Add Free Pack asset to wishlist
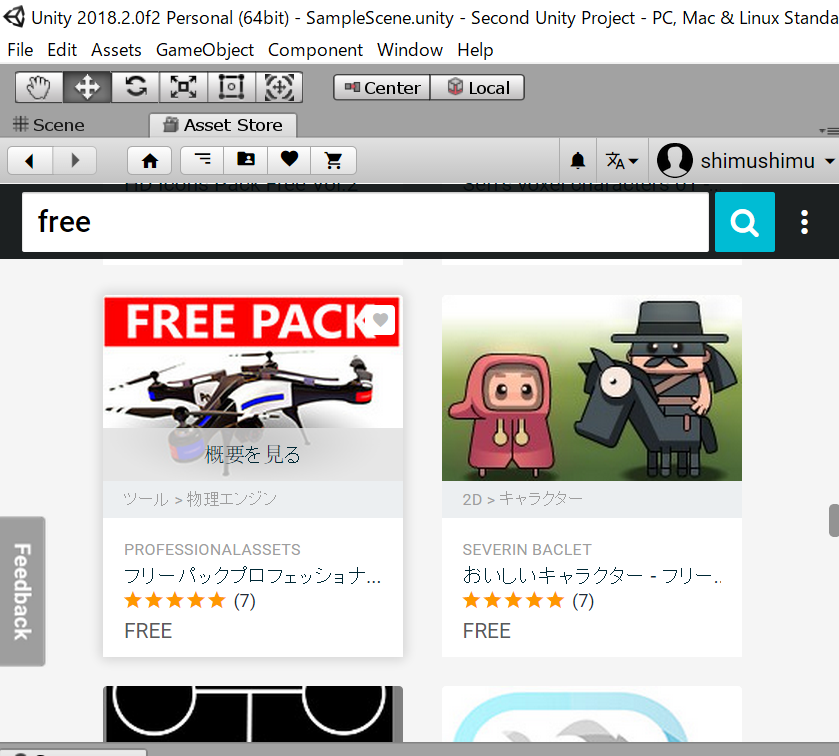Screen dimensions: 839x756 380,320
